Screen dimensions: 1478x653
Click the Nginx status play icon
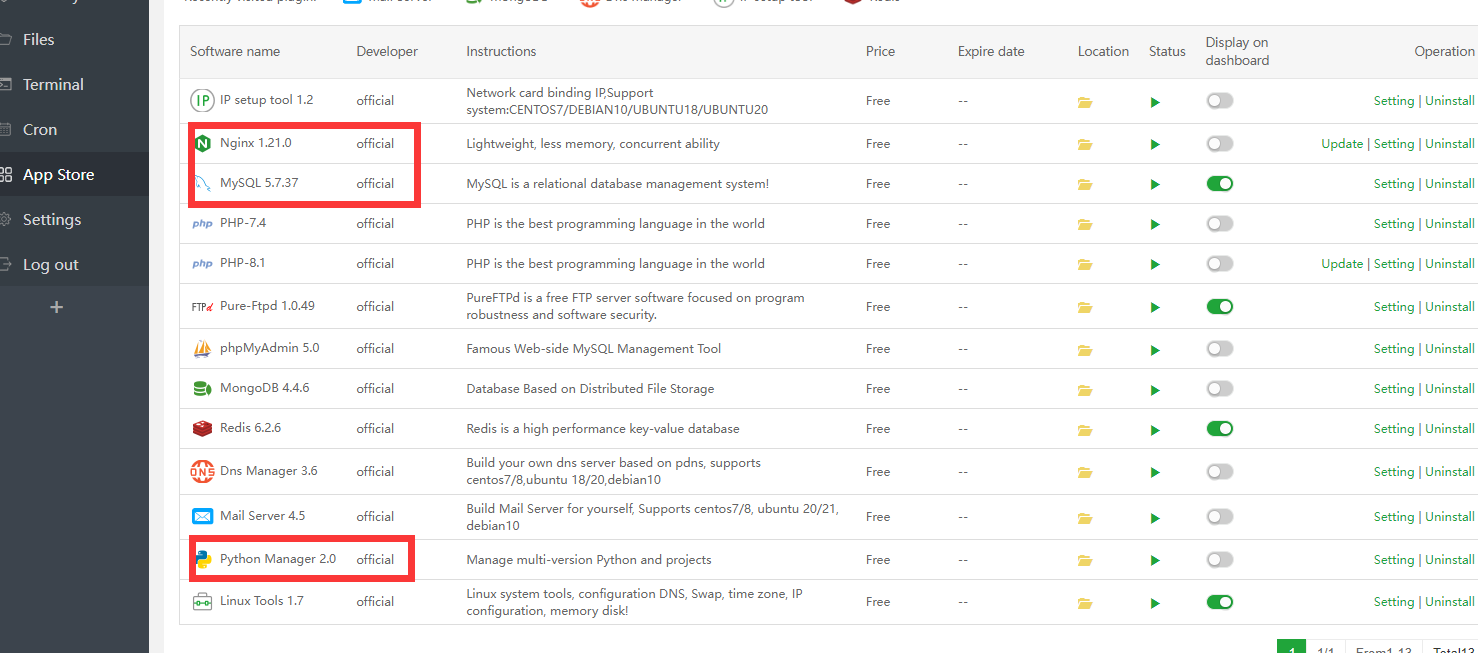coord(1155,144)
